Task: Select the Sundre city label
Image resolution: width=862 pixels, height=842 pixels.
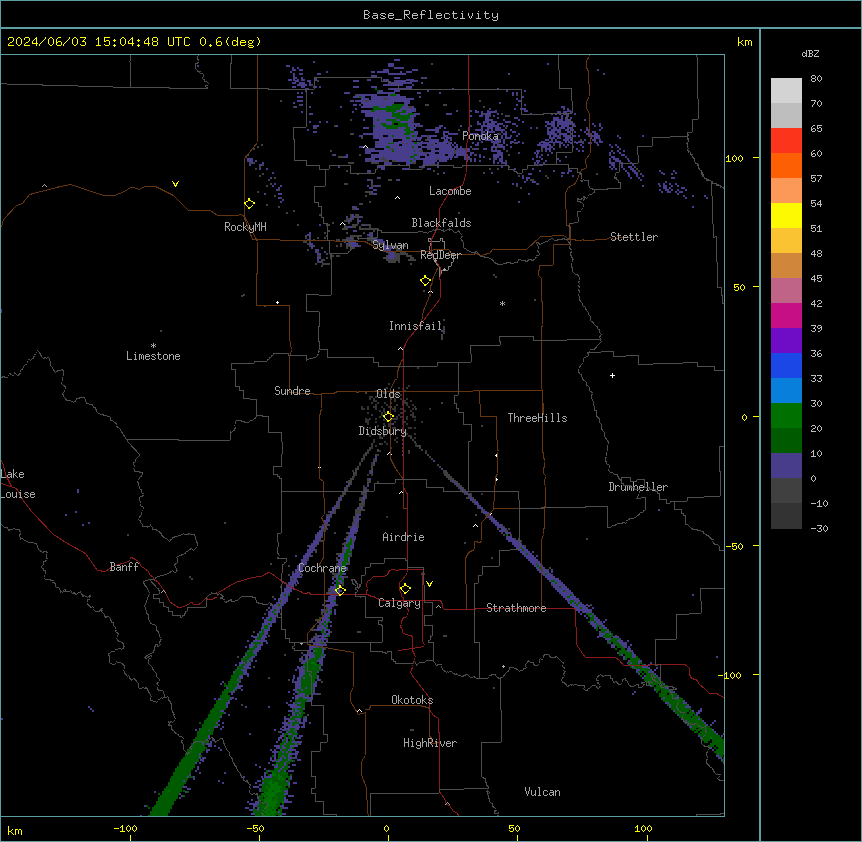Action: [x=292, y=391]
